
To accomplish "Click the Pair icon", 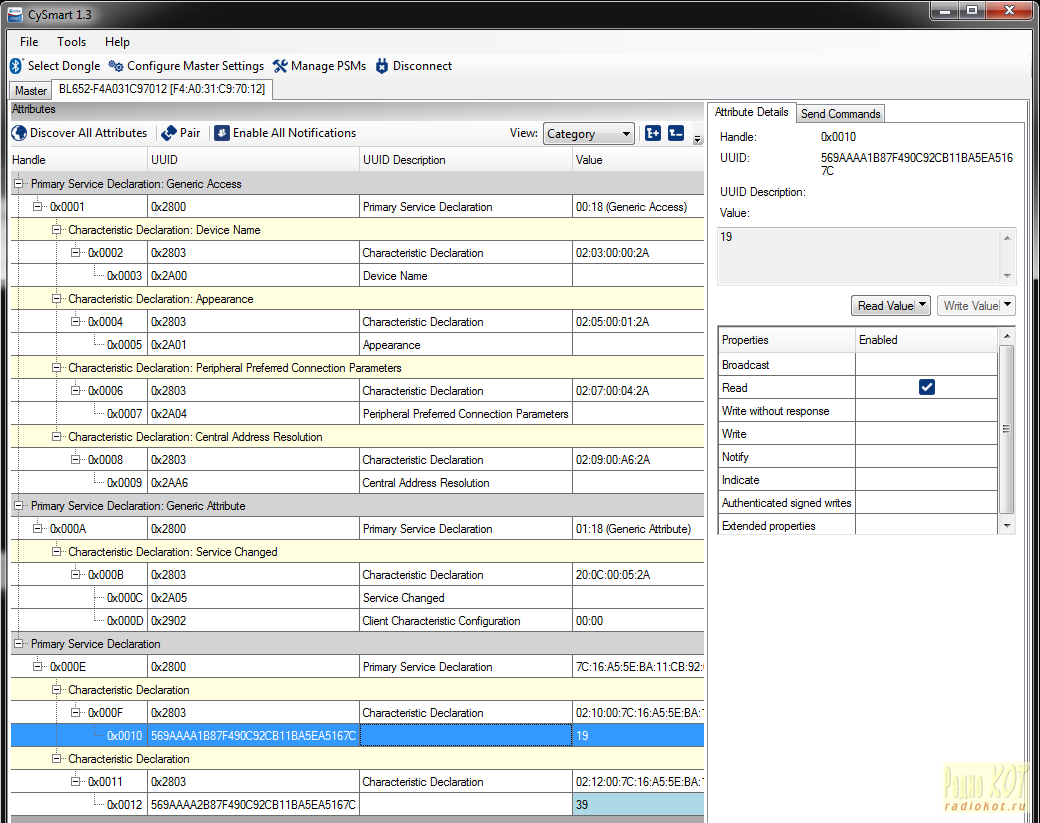I will [169, 133].
